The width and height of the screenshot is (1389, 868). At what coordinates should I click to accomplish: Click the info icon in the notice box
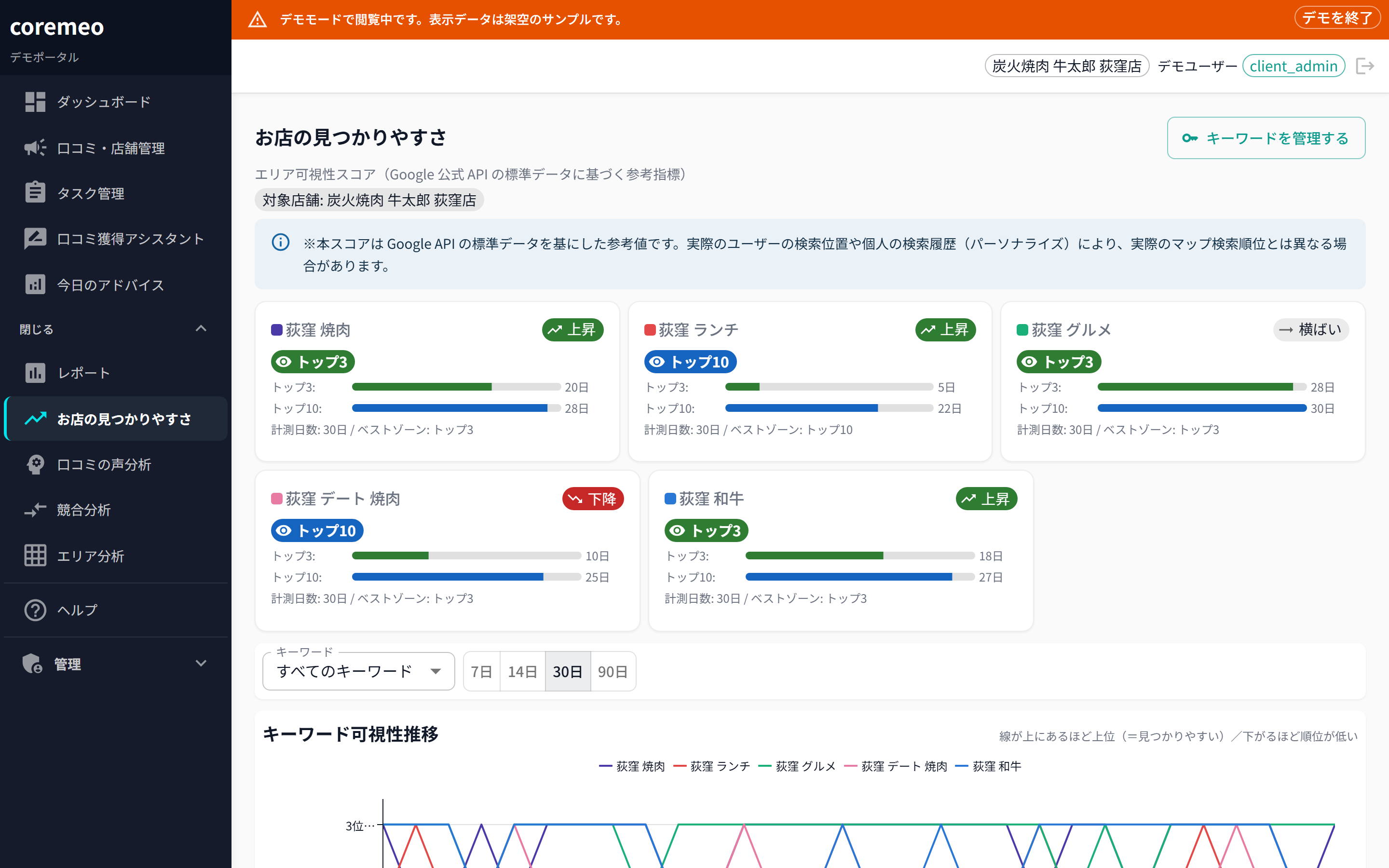pos(280,242)
